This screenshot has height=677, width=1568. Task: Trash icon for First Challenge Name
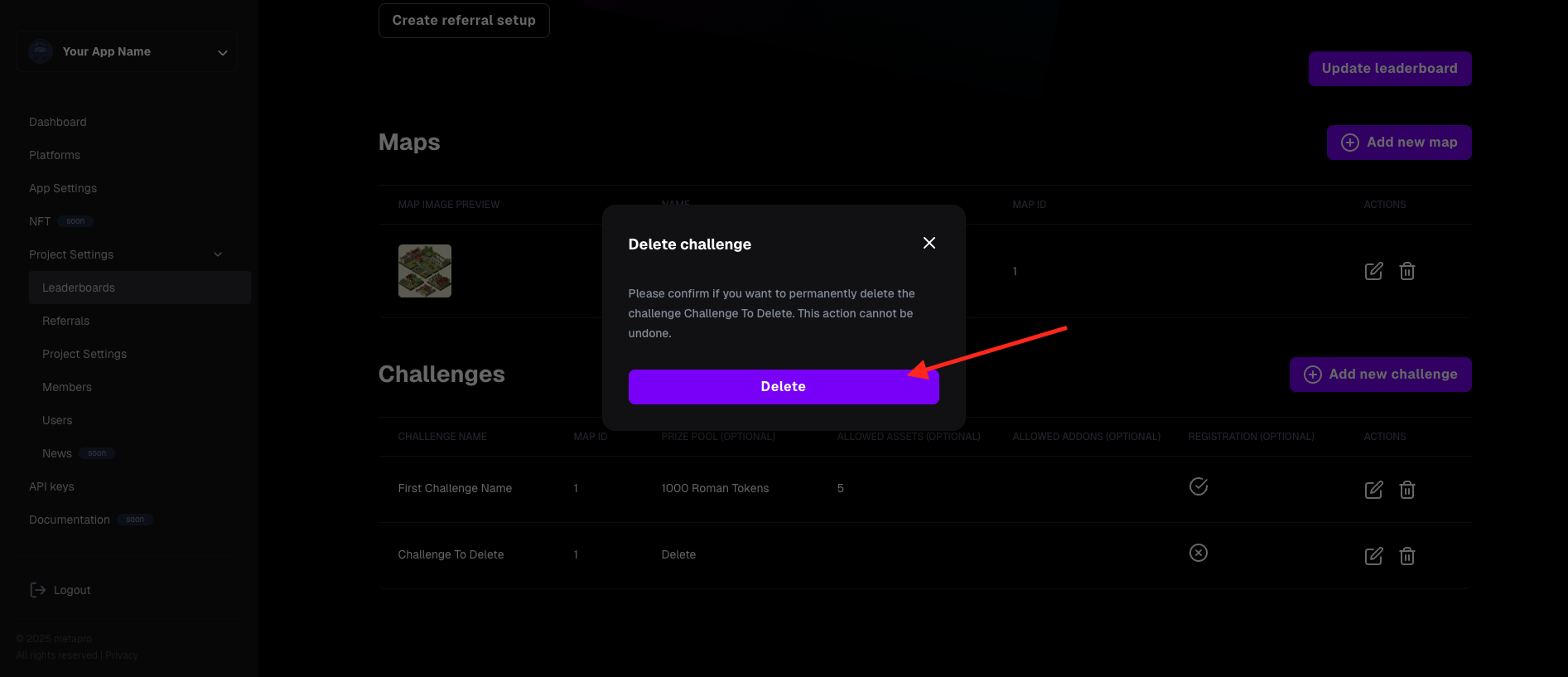point(1406,490)
